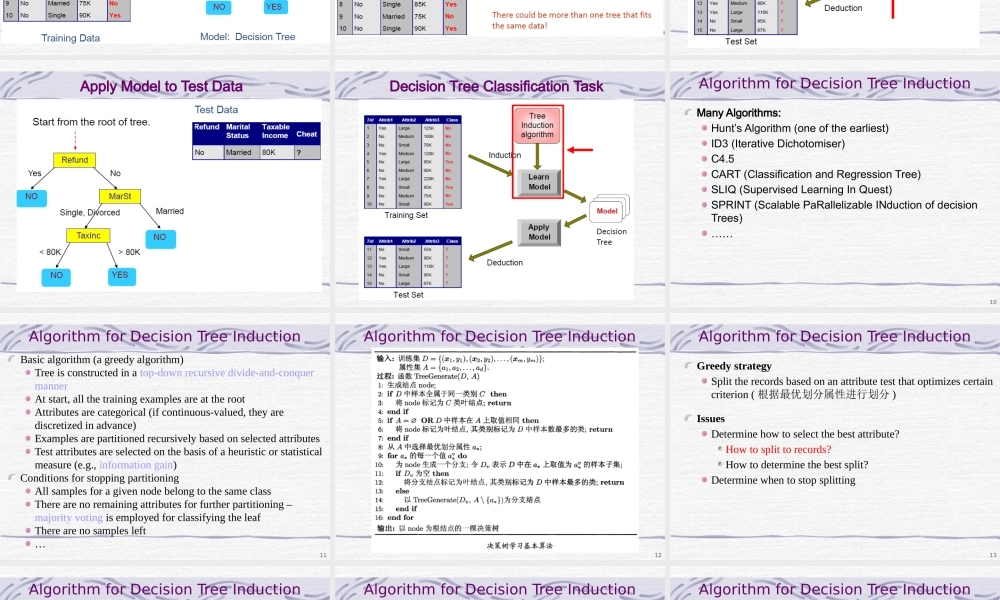This screenshot has height=600, width=1000.
Task: Click the 'information gain' highlighted text
Action: point(136,465)
